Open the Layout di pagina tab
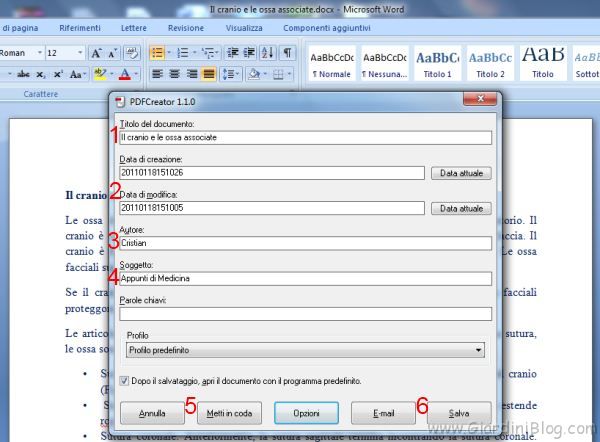600x442 pixels. tap(19, 28)
